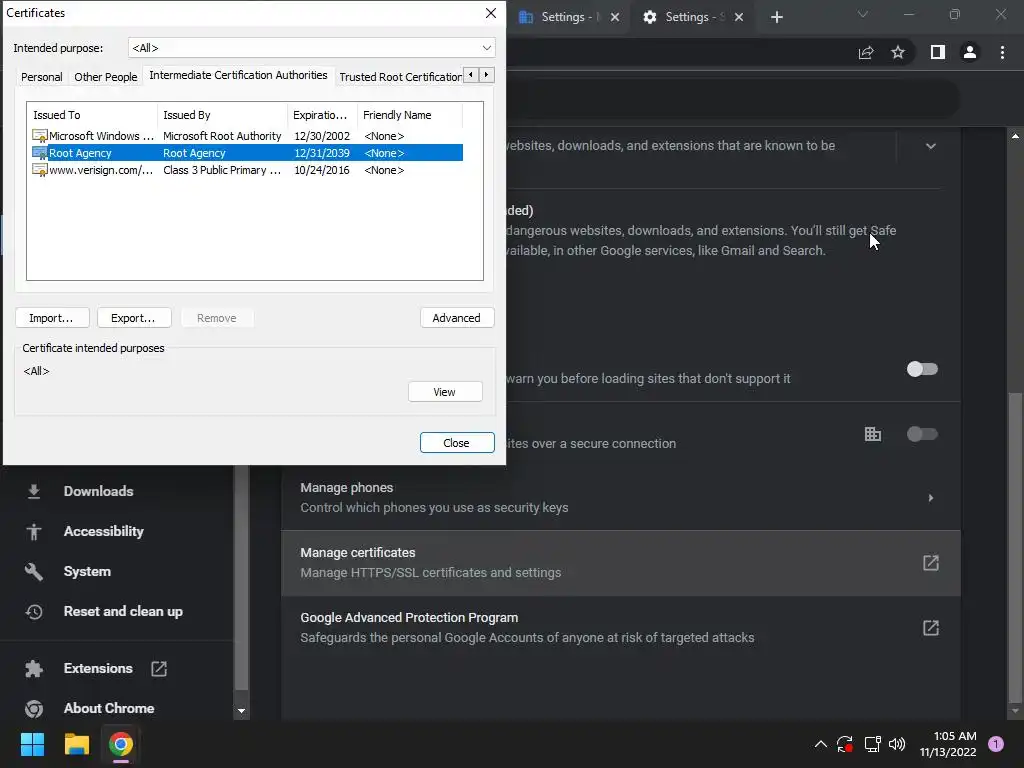Close the Certificates dialog with X
1024x768 pixels.
click(490, 13)
